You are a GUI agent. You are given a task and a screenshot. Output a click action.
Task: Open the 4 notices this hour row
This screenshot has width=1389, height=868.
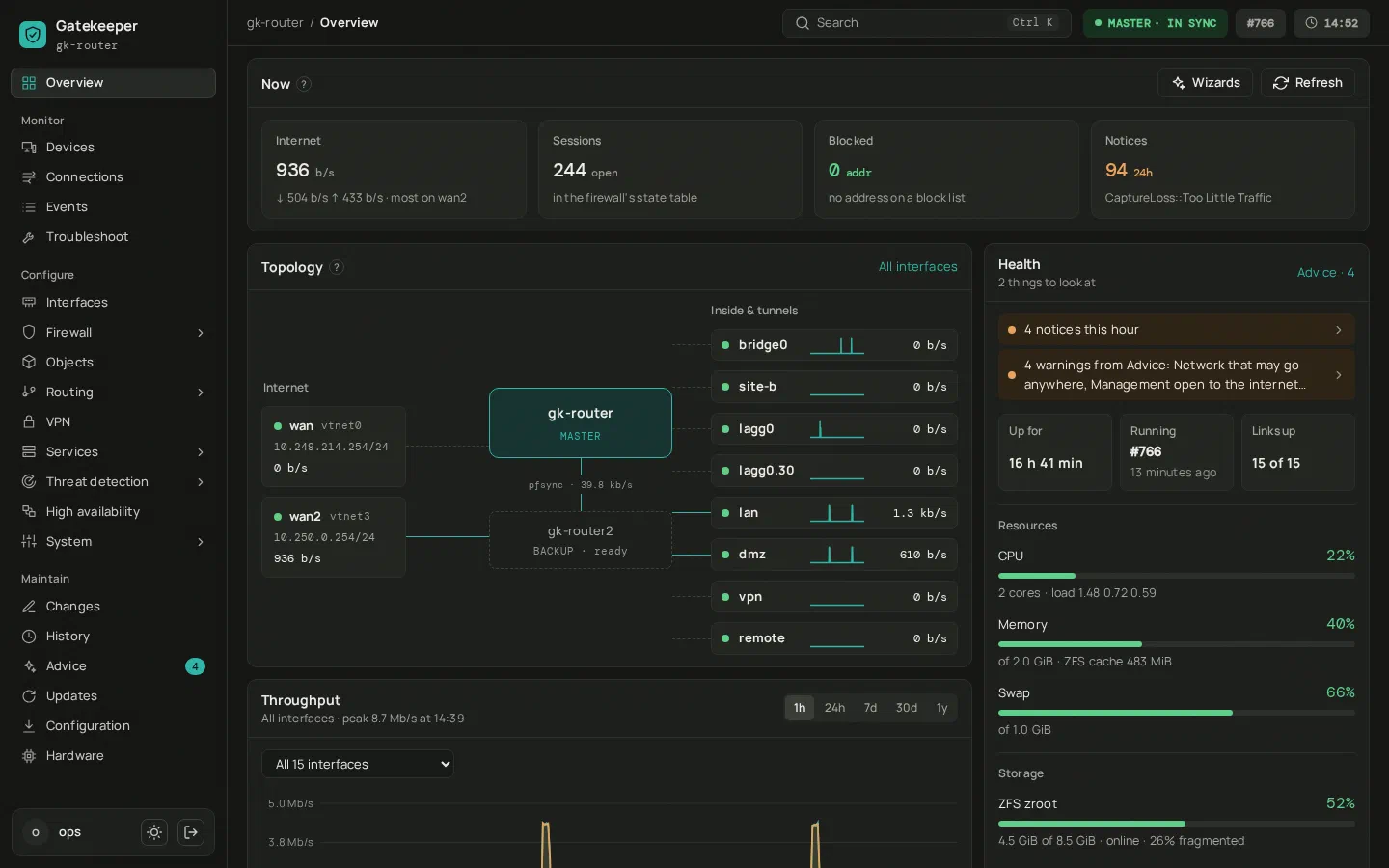click(x=1177, y=330)
